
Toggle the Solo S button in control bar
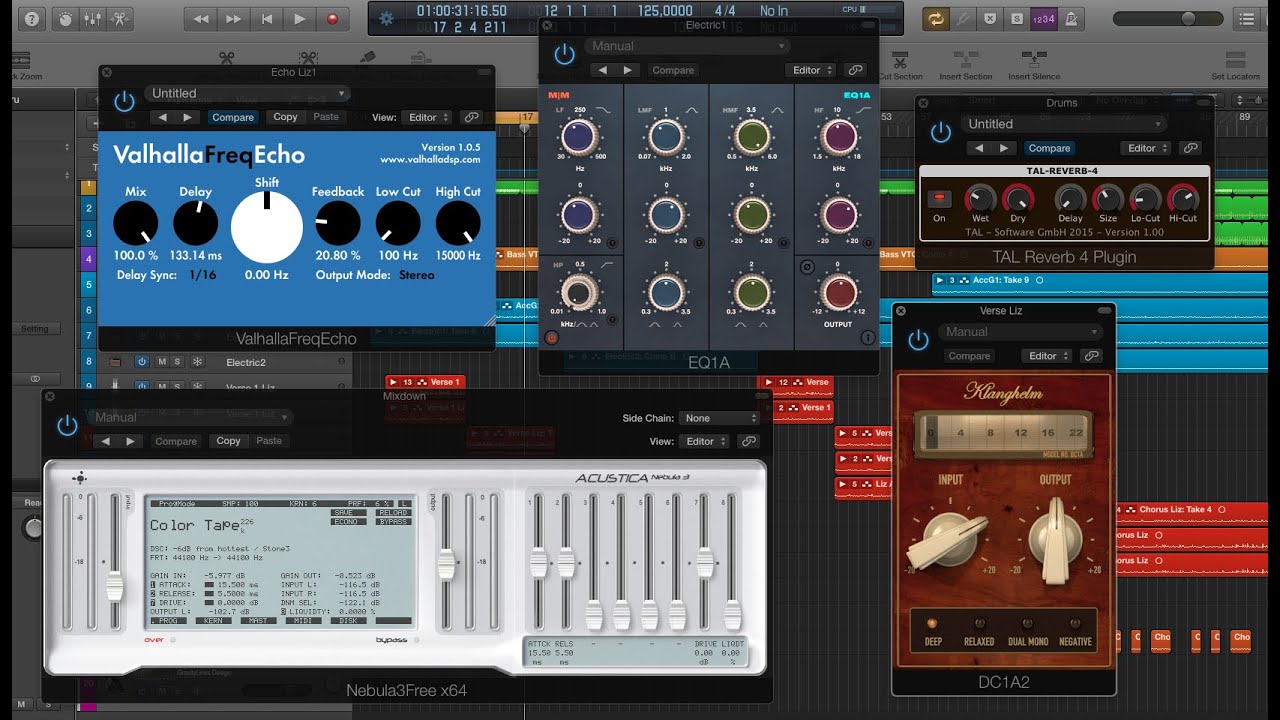[1017, 18]
